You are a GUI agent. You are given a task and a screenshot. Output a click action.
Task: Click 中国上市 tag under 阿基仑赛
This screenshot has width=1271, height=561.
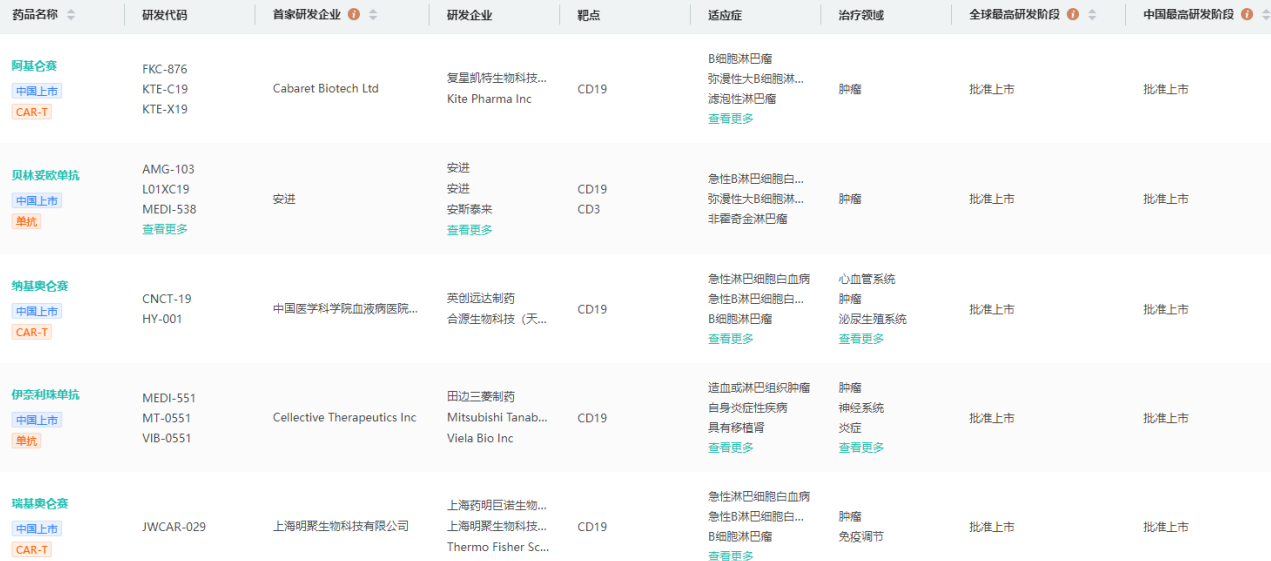click(x=37, y=91)
